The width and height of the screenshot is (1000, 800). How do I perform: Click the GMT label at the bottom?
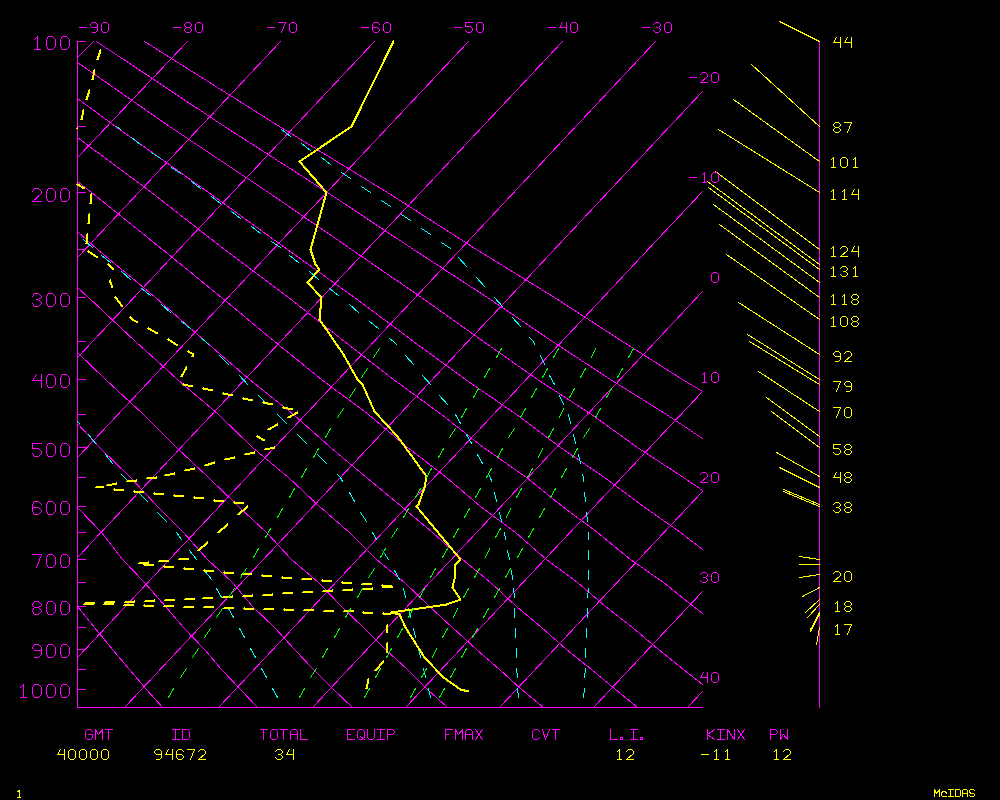pos(98,735)
